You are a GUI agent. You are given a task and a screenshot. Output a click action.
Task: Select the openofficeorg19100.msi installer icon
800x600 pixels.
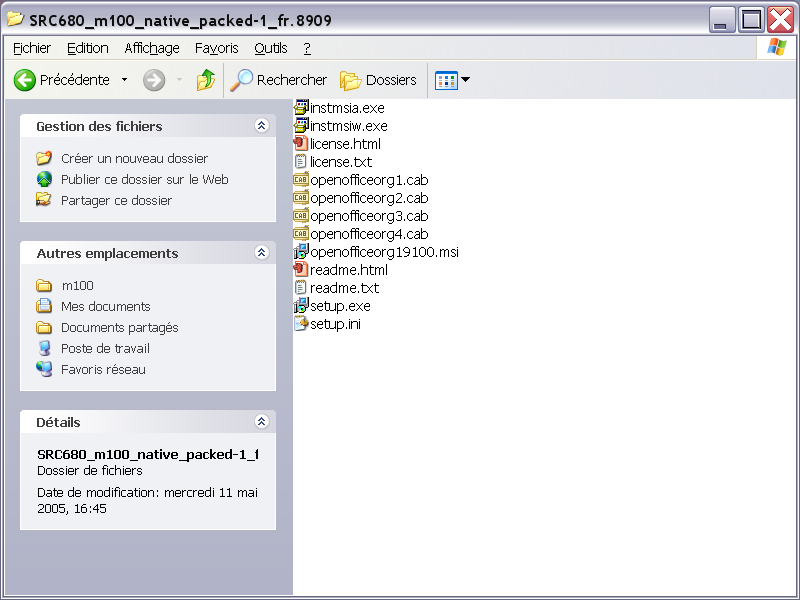(x=301, y=252)
